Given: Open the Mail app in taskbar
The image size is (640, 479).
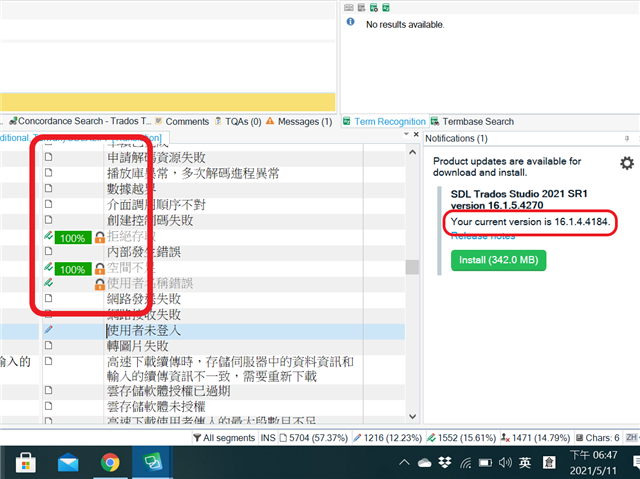Looking at the screenshot, I should click(x=68, y=463).
